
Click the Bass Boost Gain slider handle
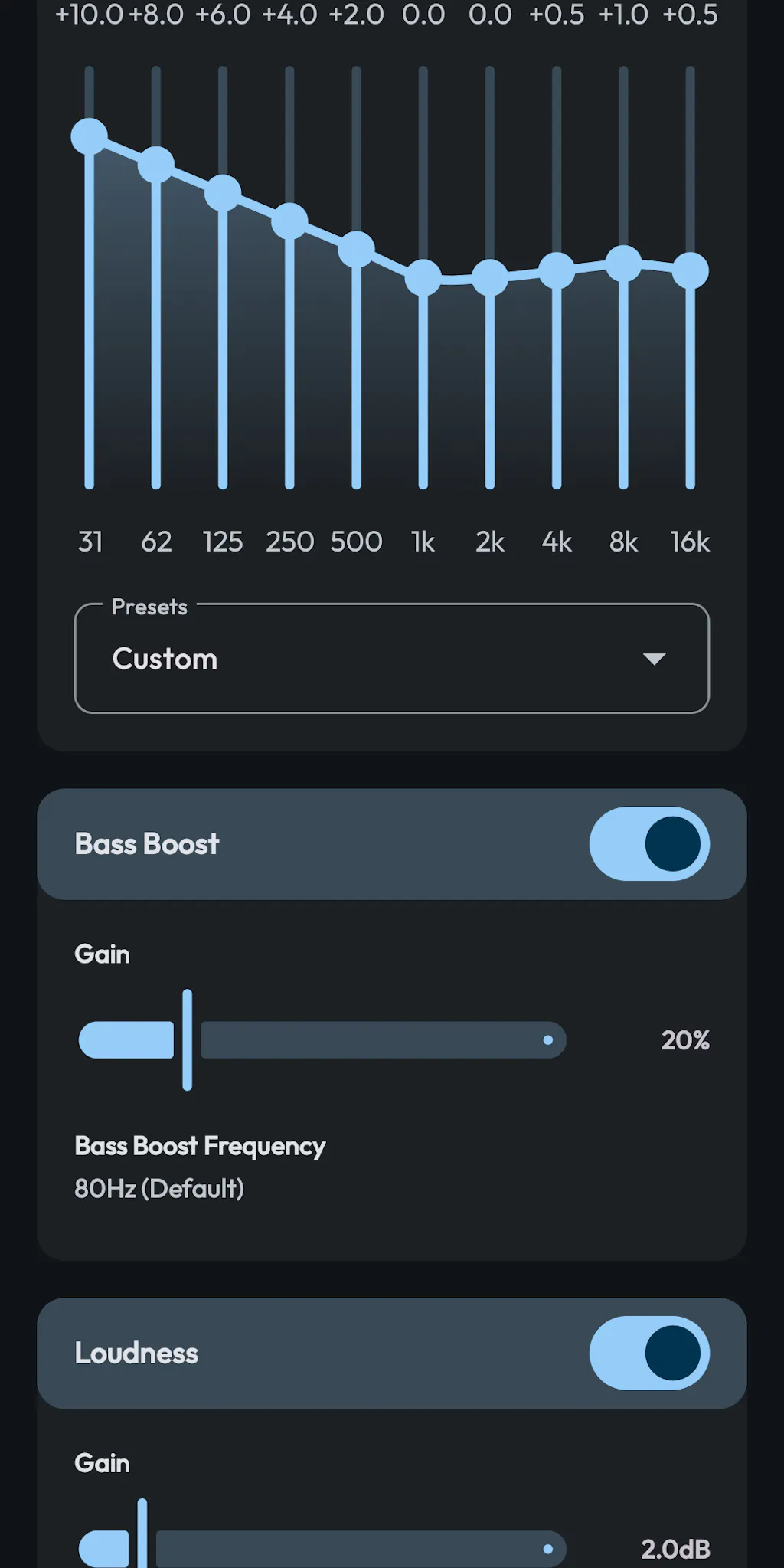(188, 1039)
